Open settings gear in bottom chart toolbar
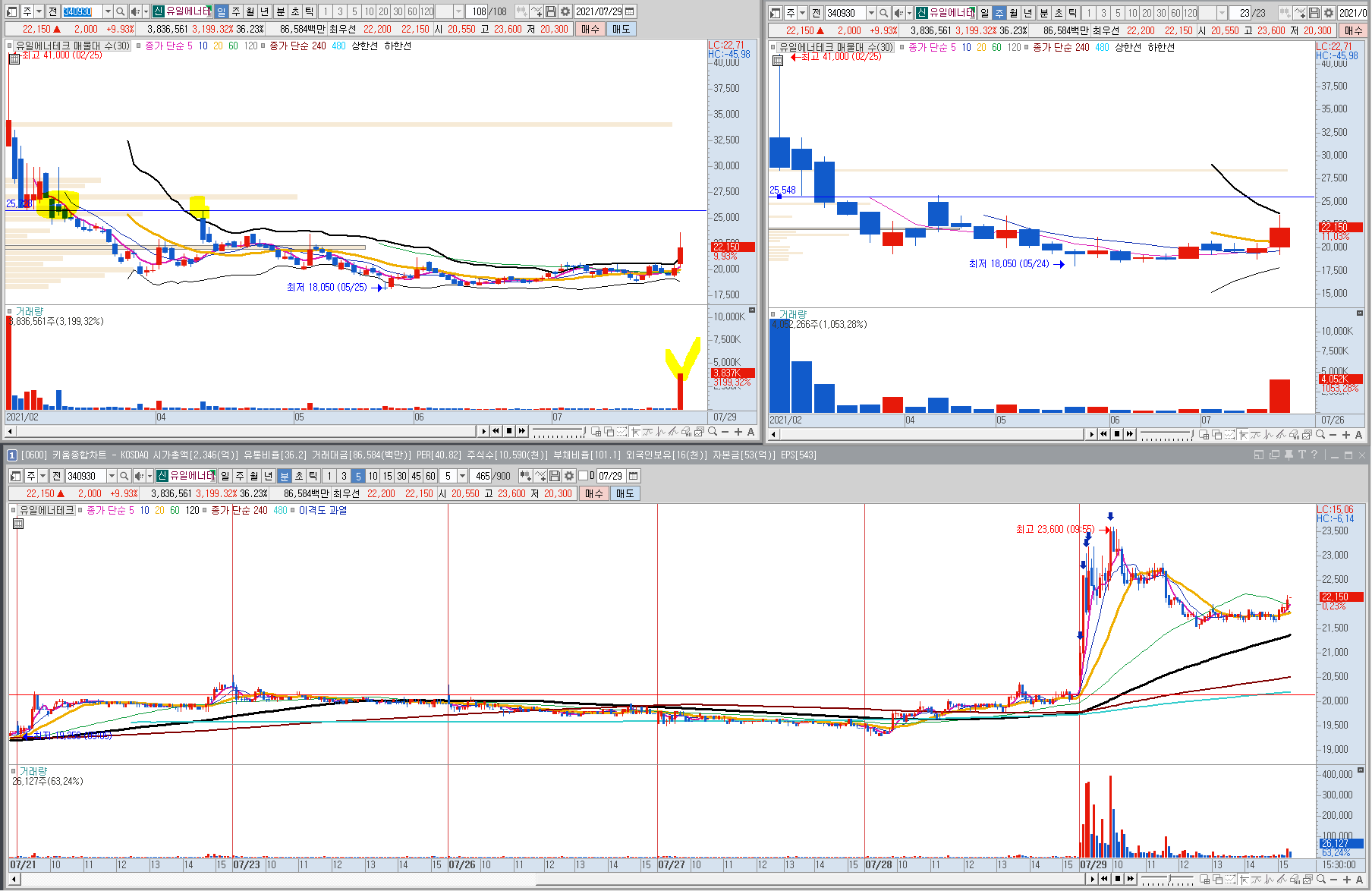The height and width of the screenshot is (891, 1372). pos(569,476)
